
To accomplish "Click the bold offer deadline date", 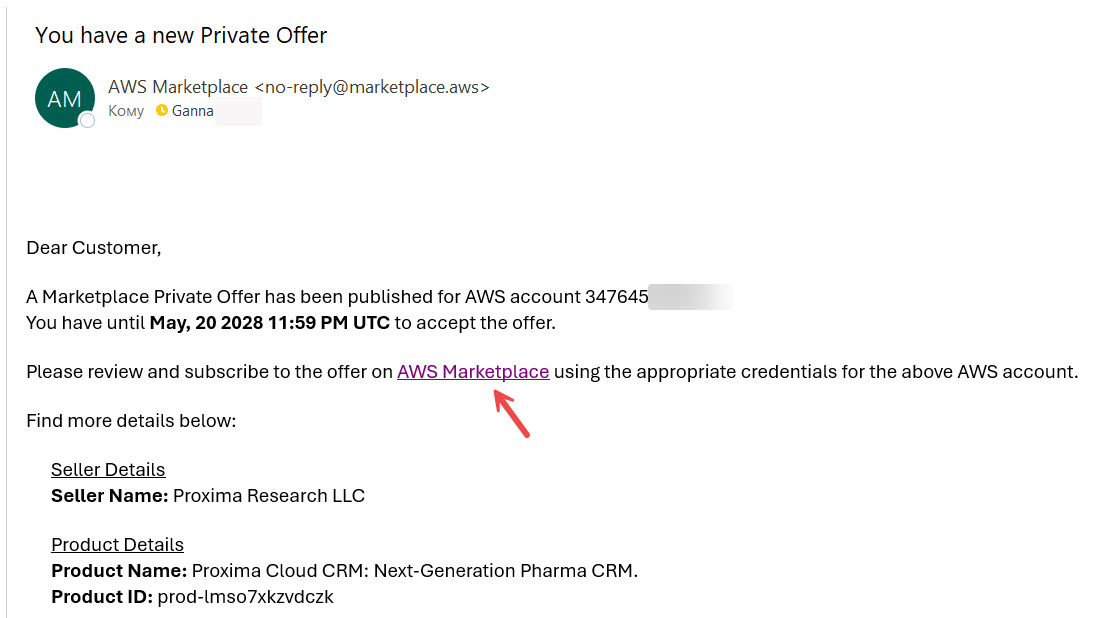I will 269,323.
